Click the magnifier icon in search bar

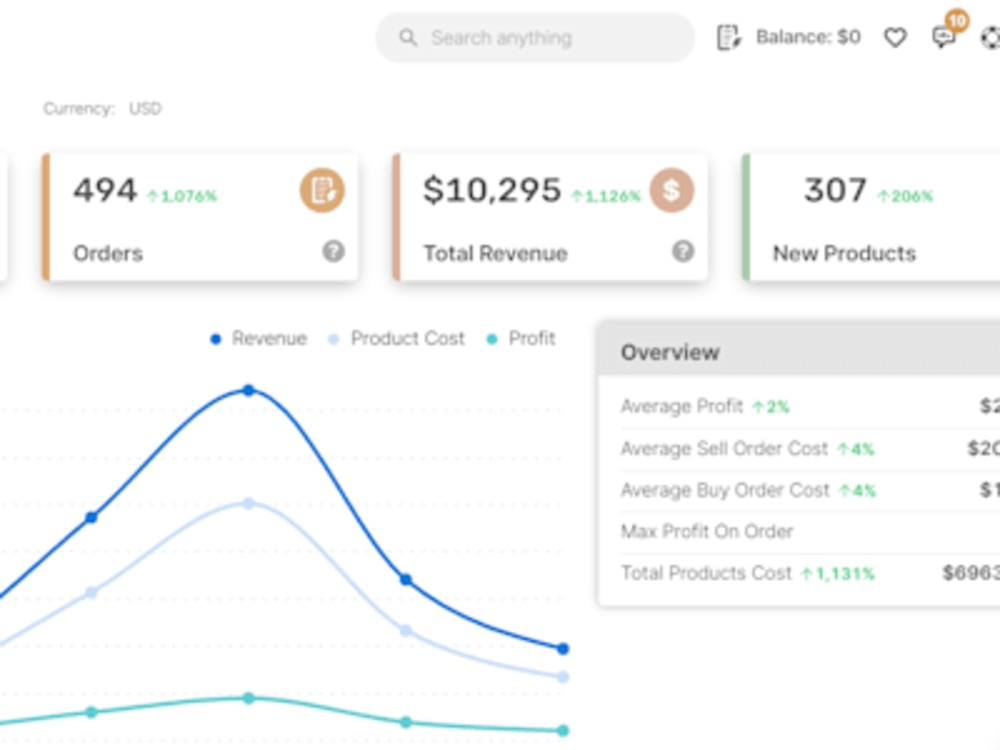point(408,38)
